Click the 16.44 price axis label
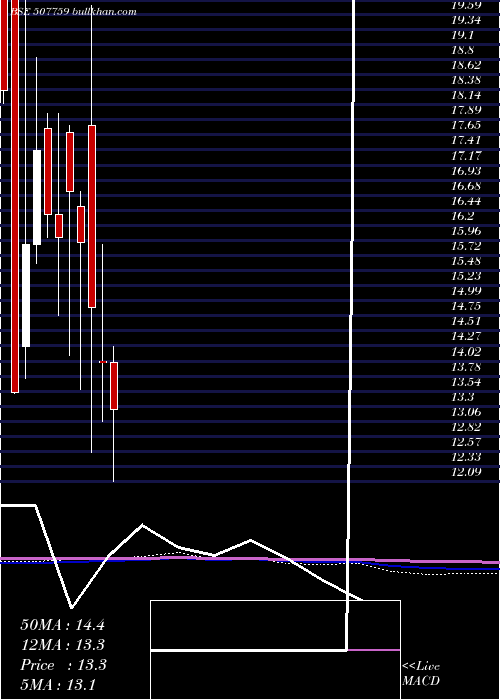This screenshot has width=500, height=700. tap(466, 201)
